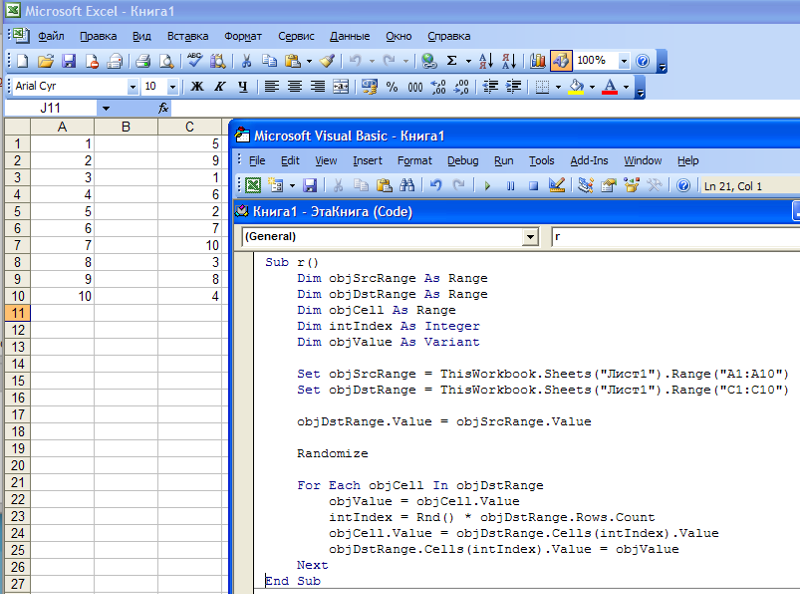This screenshot has width=800, height=594.
Task: Open Project Explorer in VBA toolbar
Action: tap(585, 185)
